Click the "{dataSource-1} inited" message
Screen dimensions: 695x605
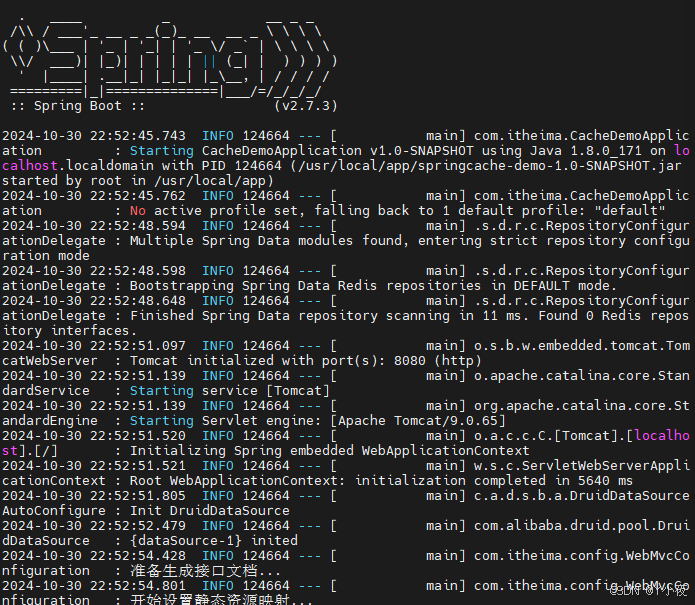214,541
